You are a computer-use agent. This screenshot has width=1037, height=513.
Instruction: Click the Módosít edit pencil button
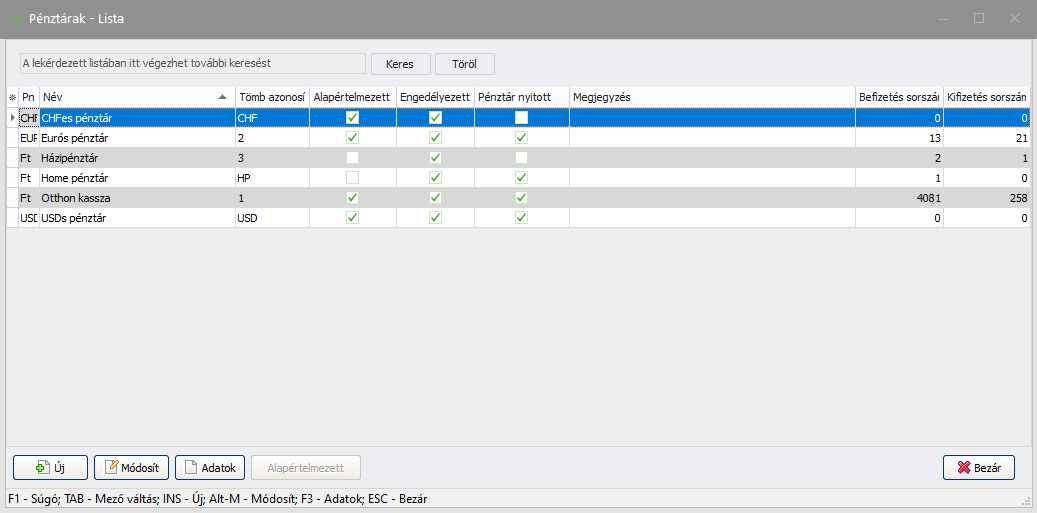[x=131, y=467]
